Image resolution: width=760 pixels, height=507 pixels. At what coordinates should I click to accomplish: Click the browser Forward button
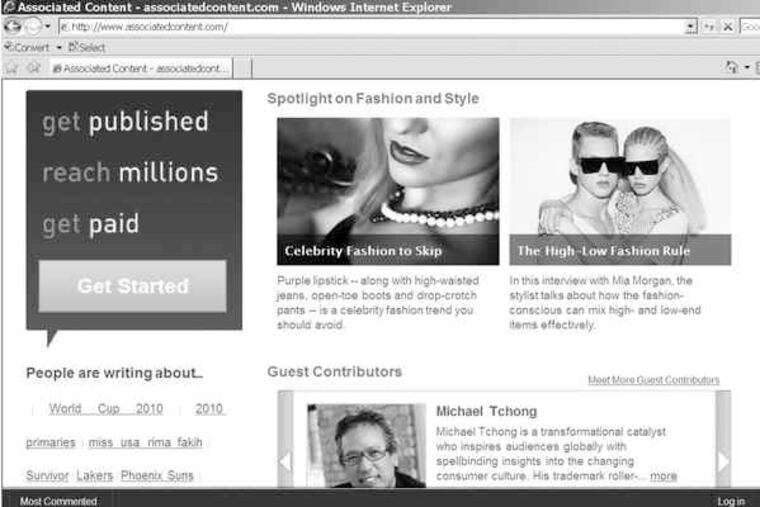click(32, 27)
